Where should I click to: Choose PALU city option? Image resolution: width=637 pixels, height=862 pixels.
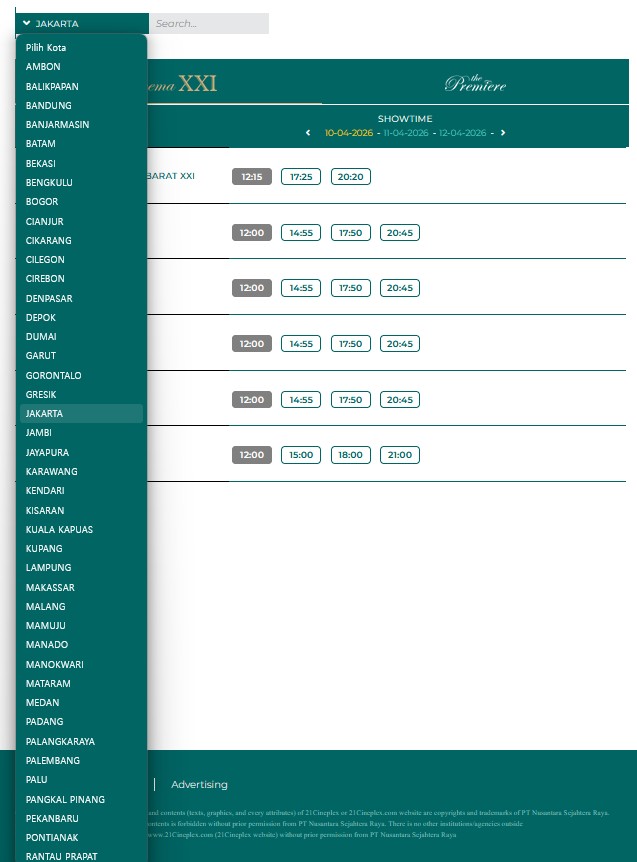pyautogui.click(x=81, y=779)
